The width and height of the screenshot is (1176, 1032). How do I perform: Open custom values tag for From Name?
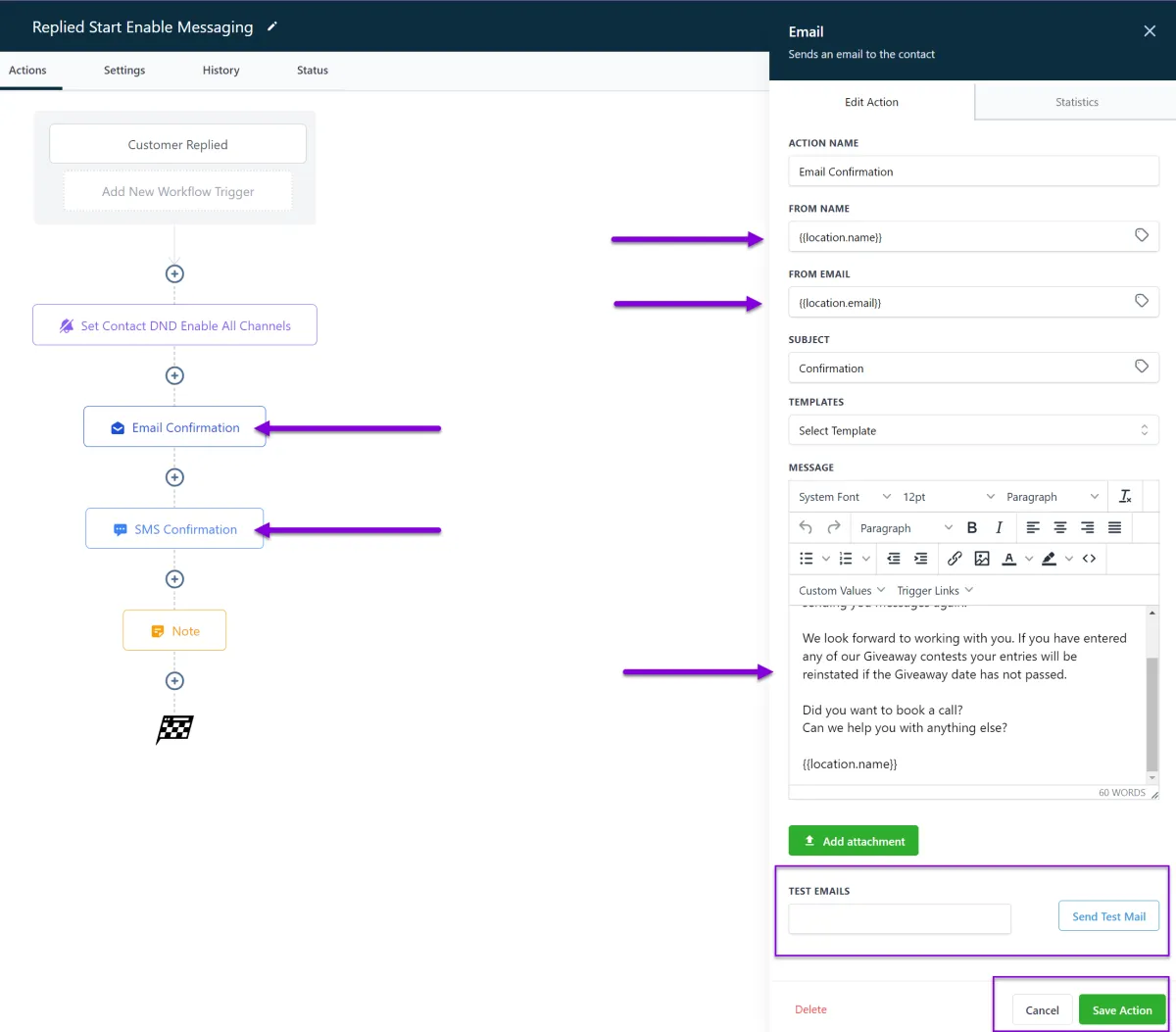point(1142,235)
